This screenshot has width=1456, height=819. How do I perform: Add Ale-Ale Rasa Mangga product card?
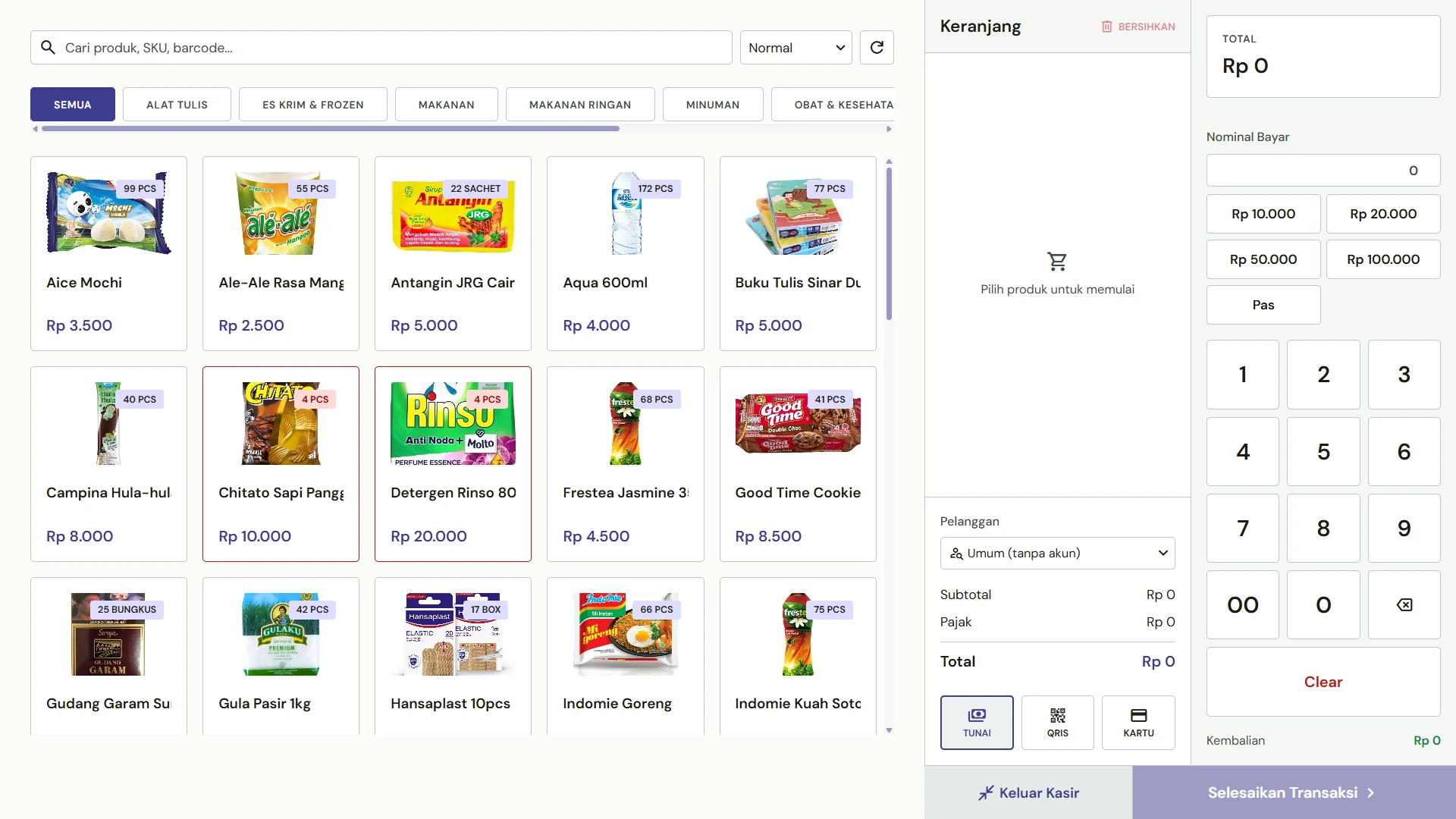281,253
